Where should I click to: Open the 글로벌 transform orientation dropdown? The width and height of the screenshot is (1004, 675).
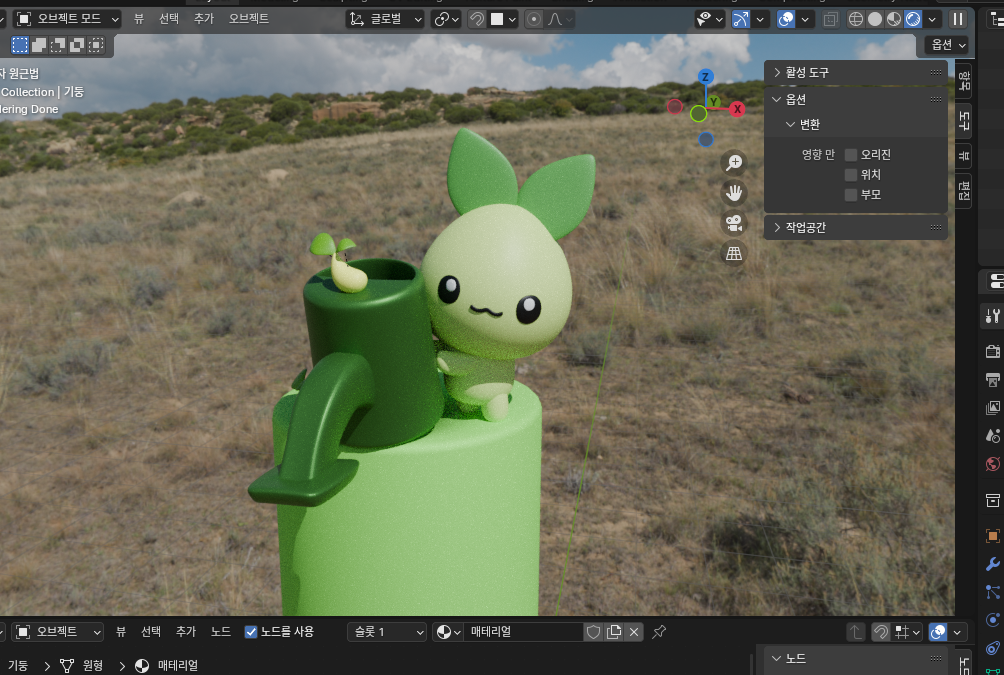tap(385, 19)
